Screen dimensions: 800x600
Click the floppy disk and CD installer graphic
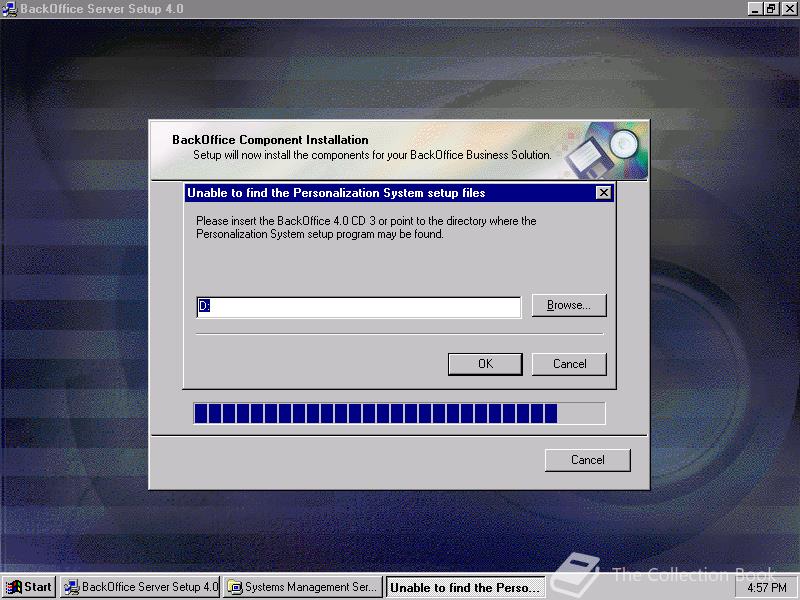[604, 150]
